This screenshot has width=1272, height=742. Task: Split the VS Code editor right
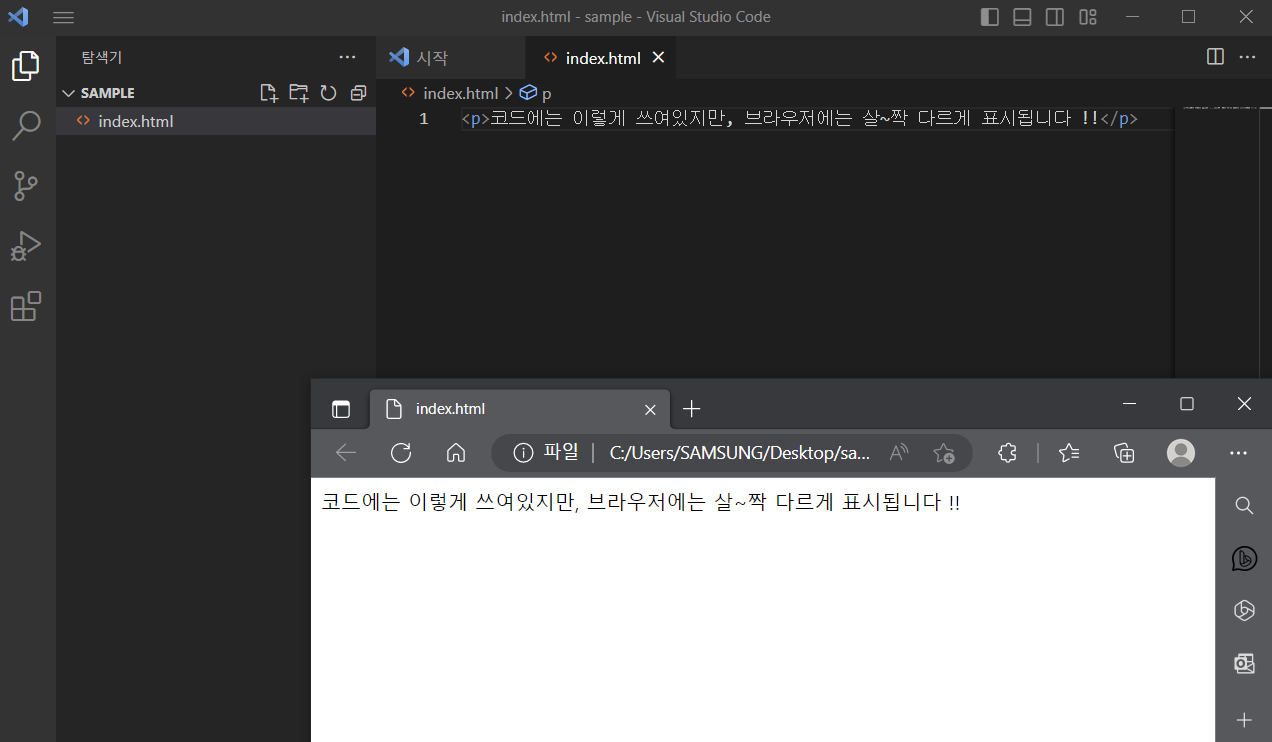pos(1215,57)
